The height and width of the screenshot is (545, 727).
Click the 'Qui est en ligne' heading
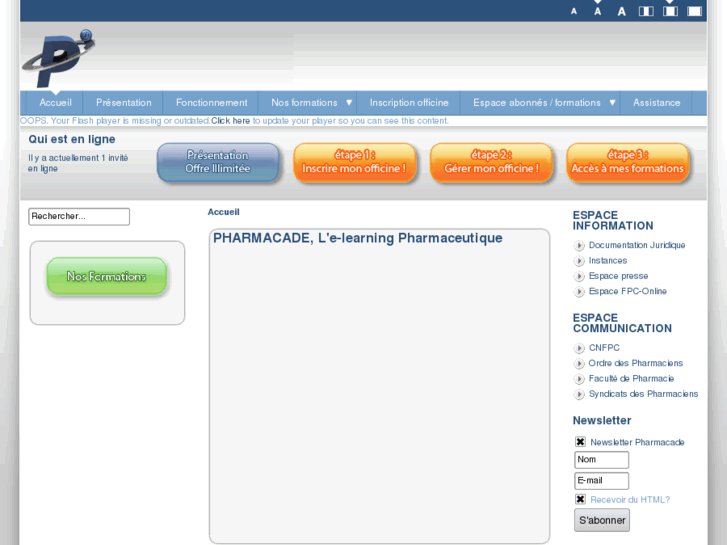72,139
